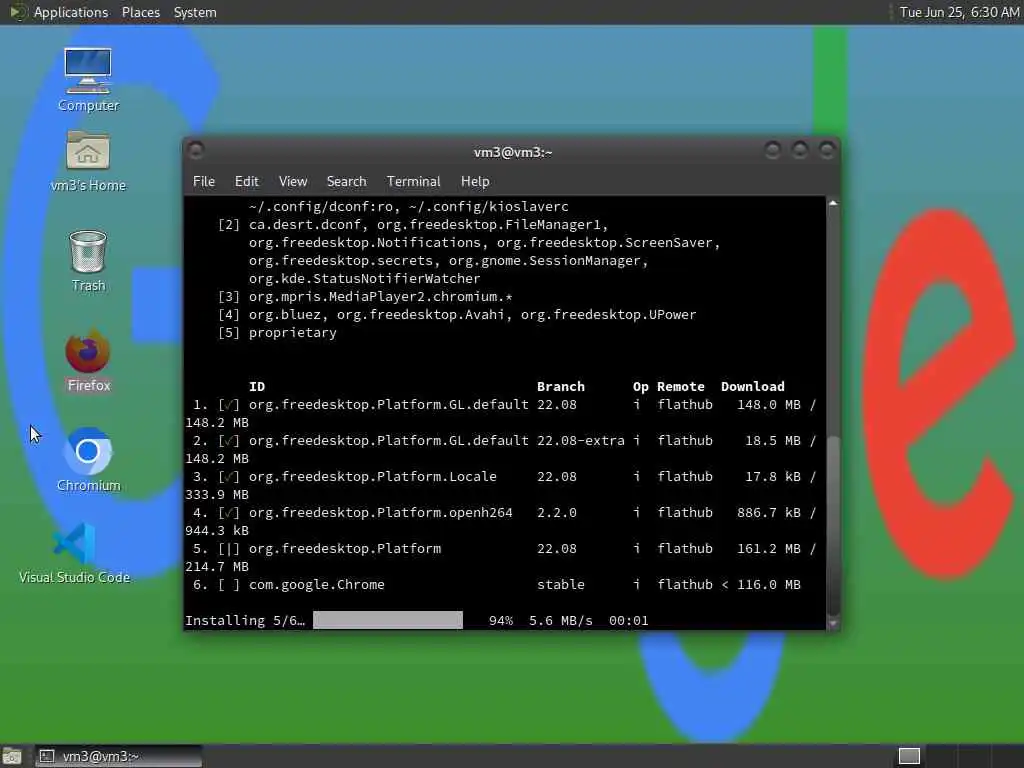The width and height of the screenshot is (1024, 768).
Task: Click the Branch column header
Action: tap(560, 387)
